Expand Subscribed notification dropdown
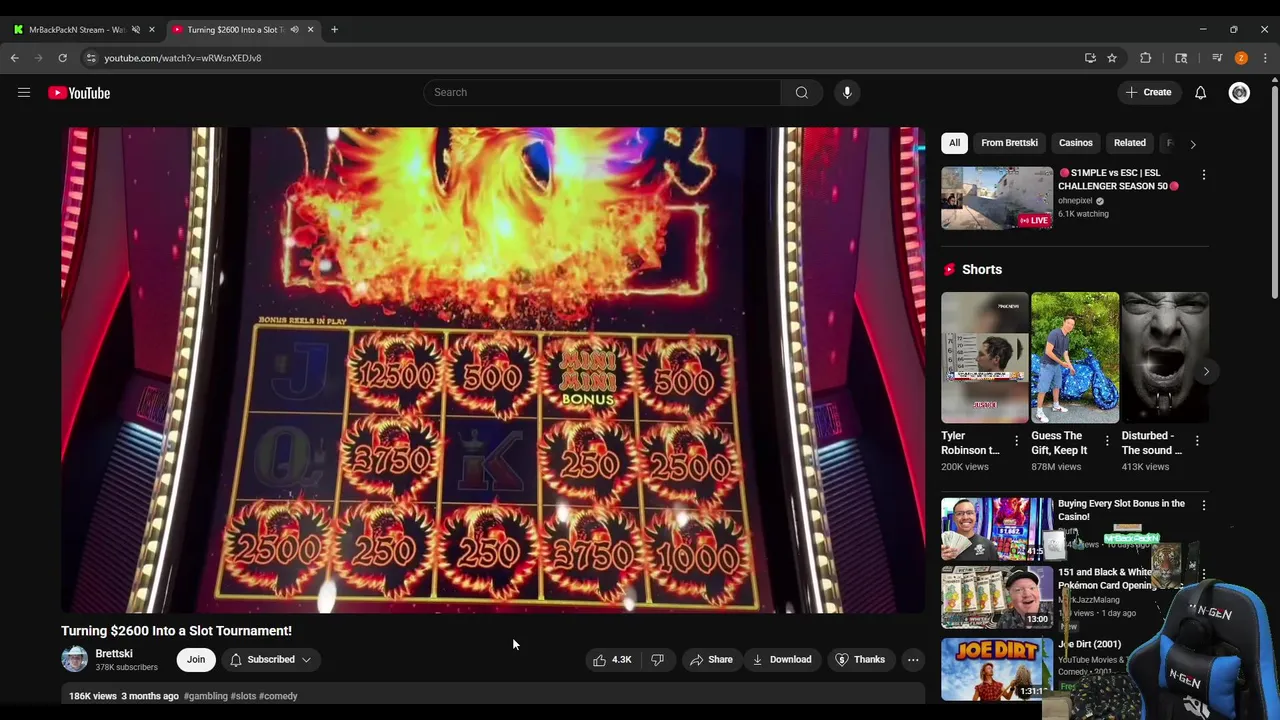Image resolution: width=1280 pixels, height=720 pixels. coord(271,660)
